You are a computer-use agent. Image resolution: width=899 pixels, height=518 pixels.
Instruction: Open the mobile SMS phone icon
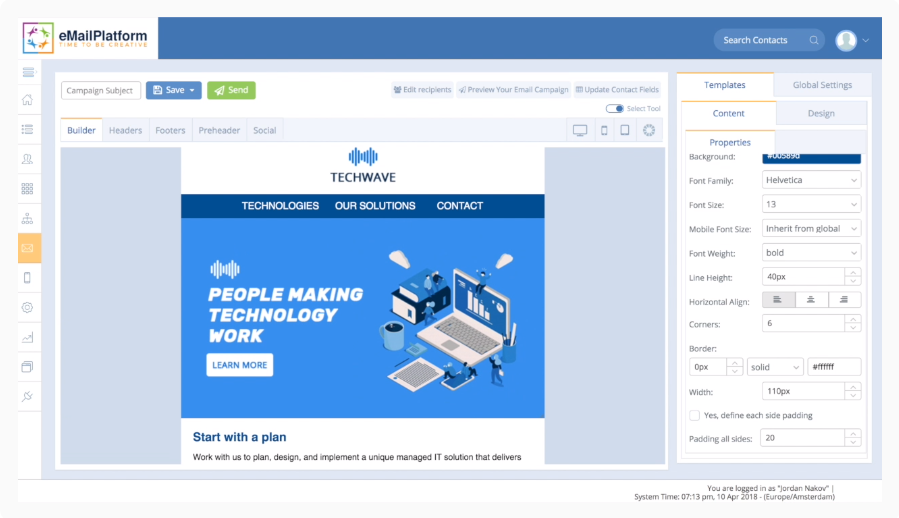pyautogui.click(x=28, y=278)
